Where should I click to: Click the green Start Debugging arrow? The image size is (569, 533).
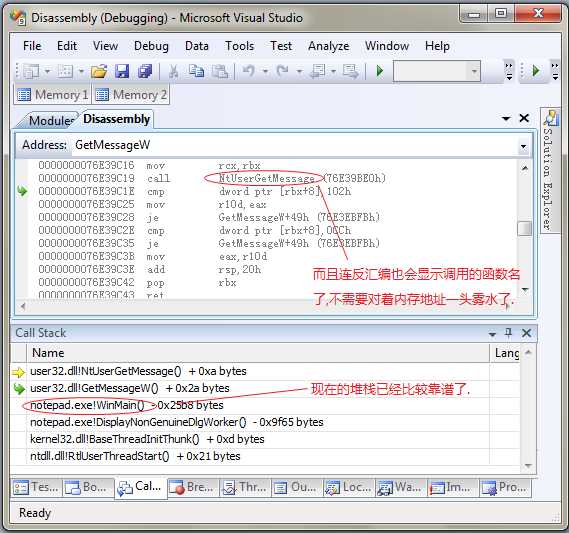tap(380, 71)
